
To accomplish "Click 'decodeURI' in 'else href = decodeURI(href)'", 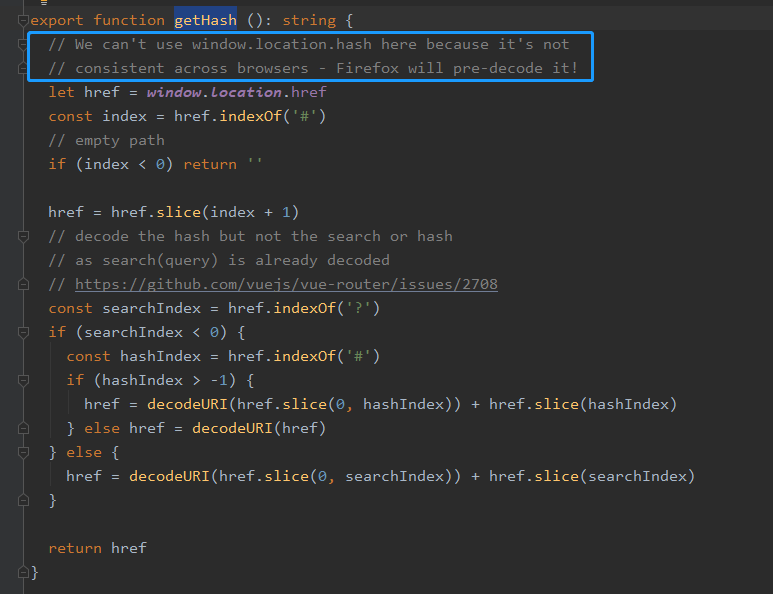I will 232,428.
